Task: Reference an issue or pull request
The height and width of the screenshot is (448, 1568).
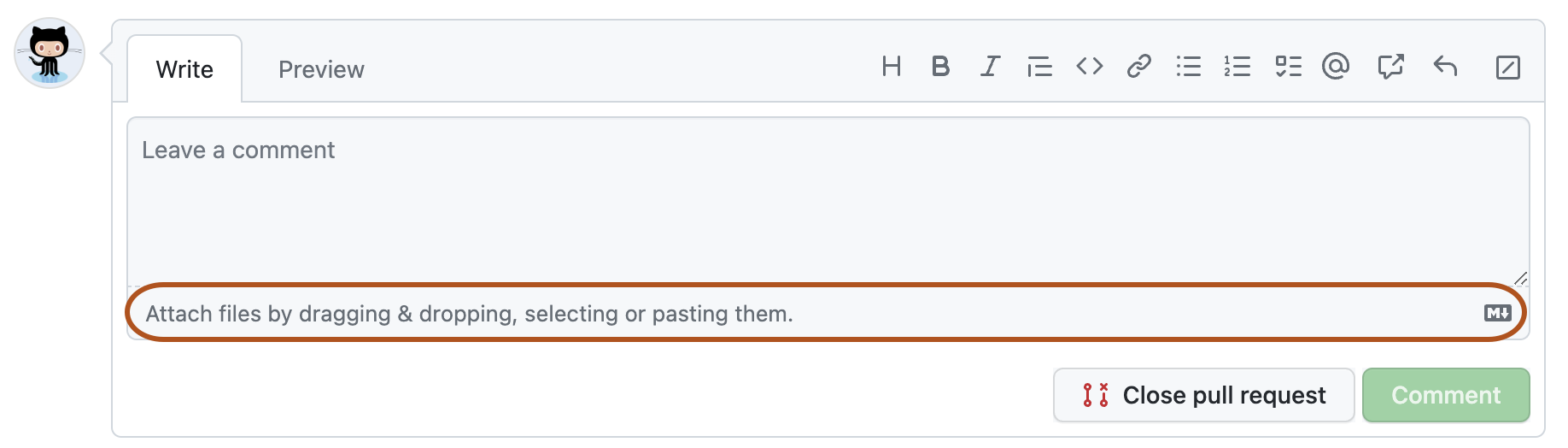Action: click(x=1390, y=67)
